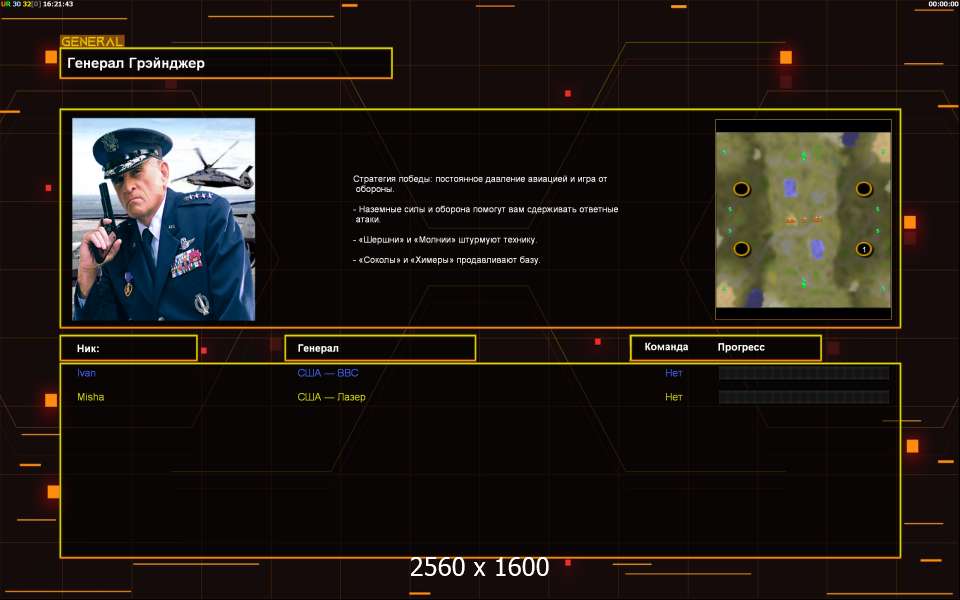Viewport: 960px width, 600px height.
Task: Click the Ник: column header
Action: (x=128, y=348)
